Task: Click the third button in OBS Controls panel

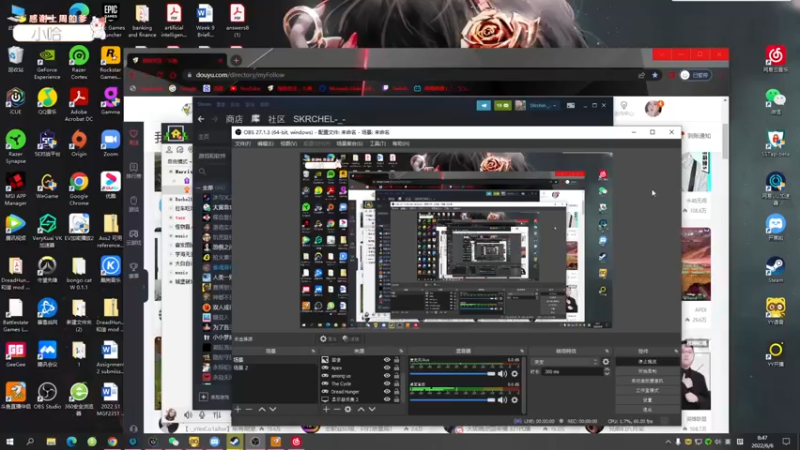Action: click(x=647, y=381)
